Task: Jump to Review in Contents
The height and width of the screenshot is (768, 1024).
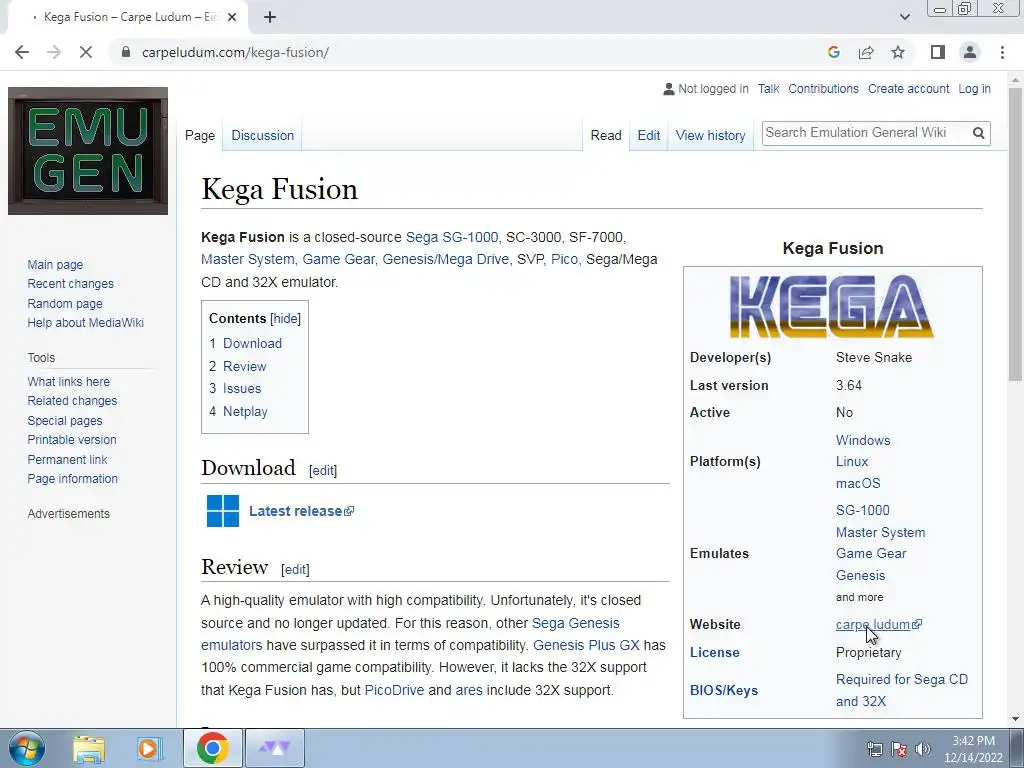Action: pos(244,366)
